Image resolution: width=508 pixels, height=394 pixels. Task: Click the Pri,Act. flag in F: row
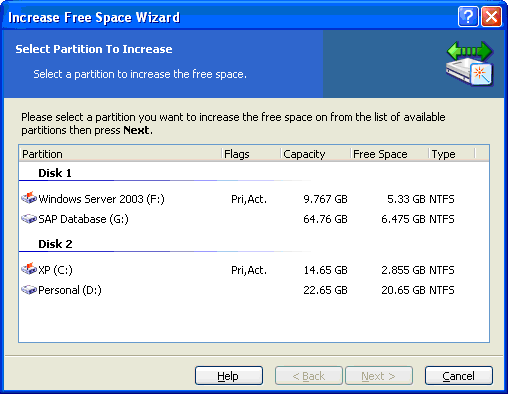[x=249, y=199]
